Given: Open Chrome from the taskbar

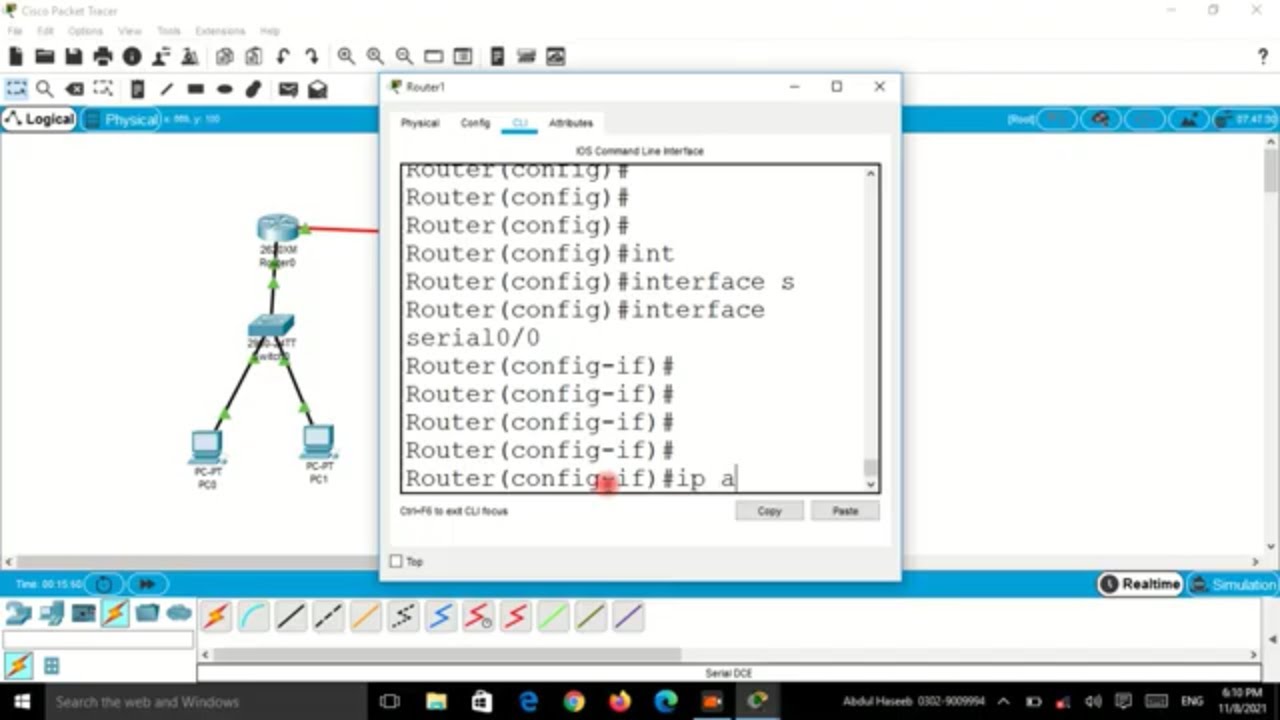Looking at the screenshot, I should tap(574, 702).
